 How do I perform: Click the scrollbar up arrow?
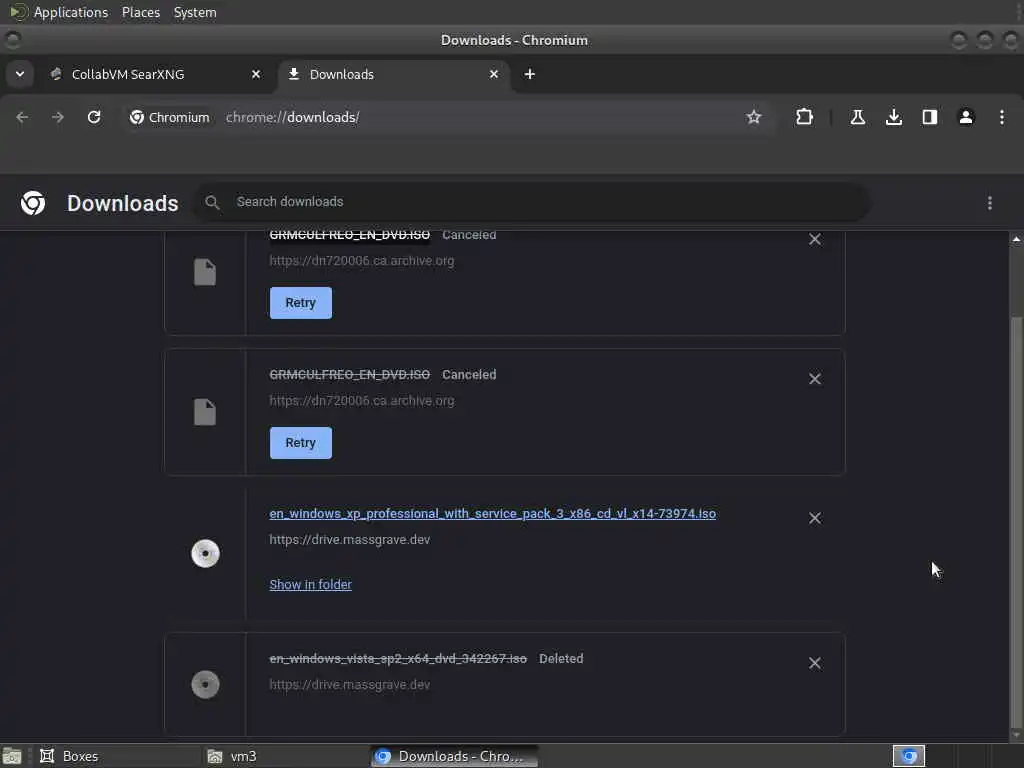[1016, 239]
